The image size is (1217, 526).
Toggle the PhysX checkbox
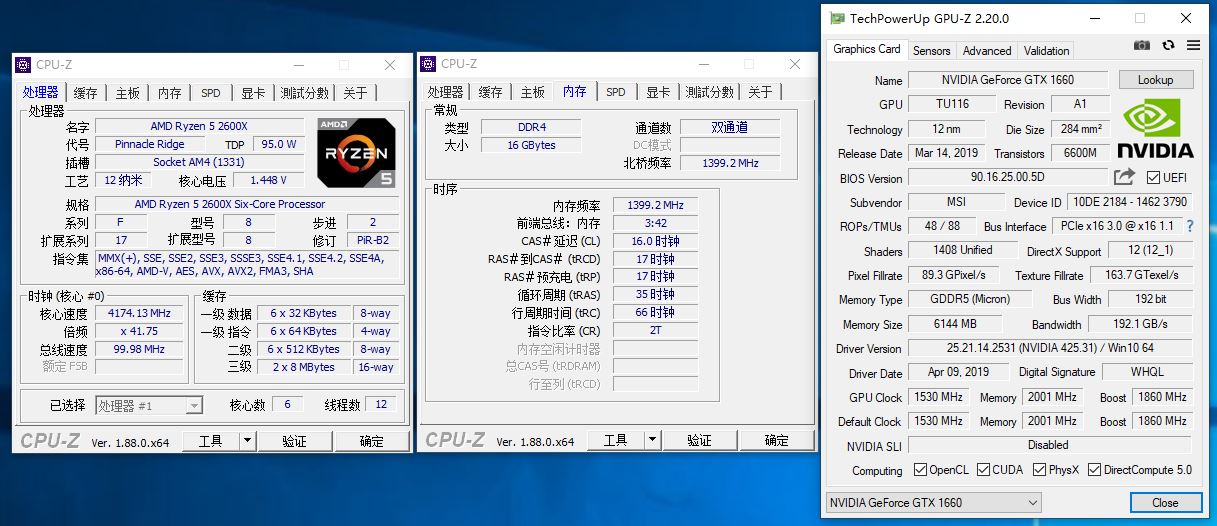[x=1040, y=470]
